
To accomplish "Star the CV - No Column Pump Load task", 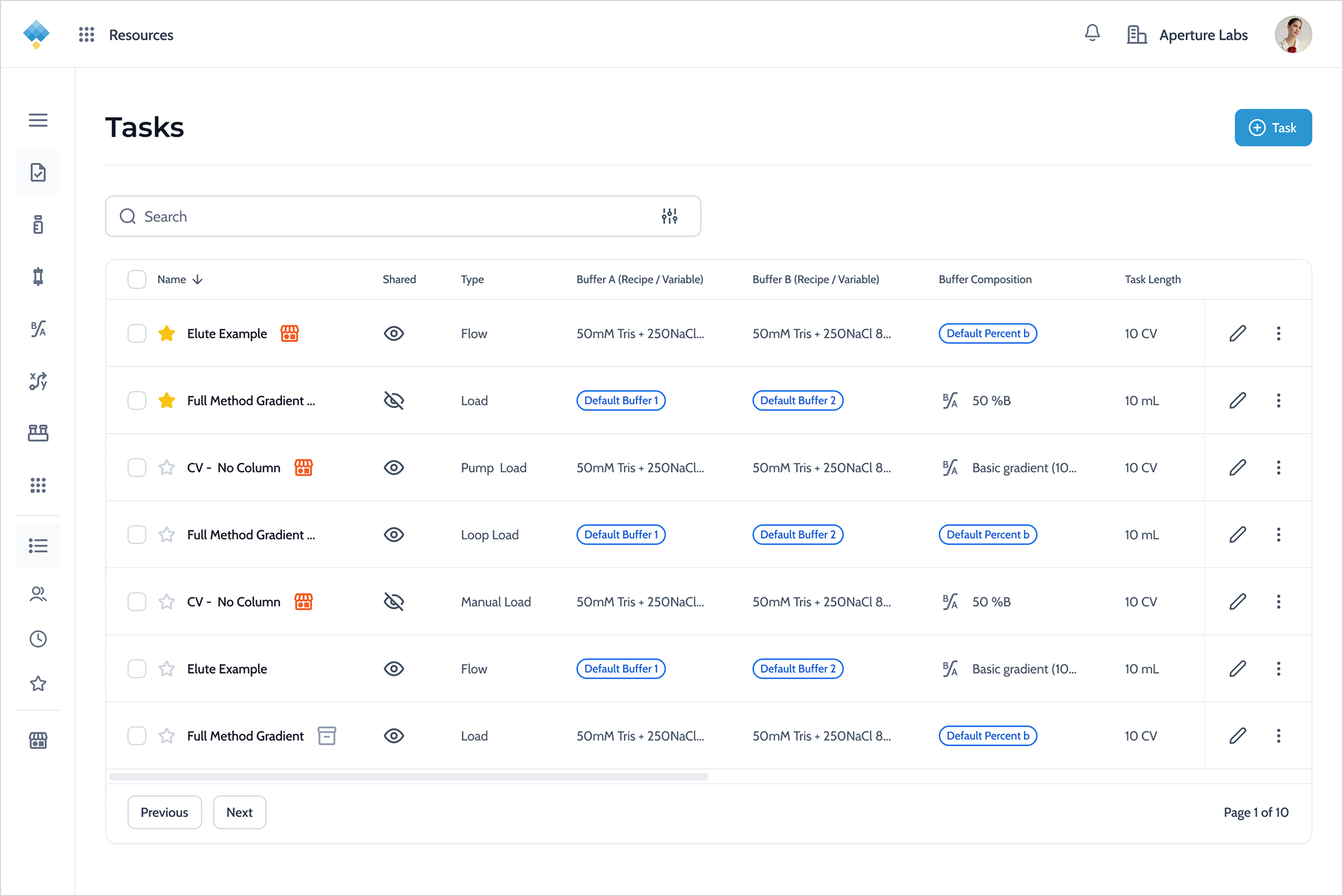I will [166, 468].
